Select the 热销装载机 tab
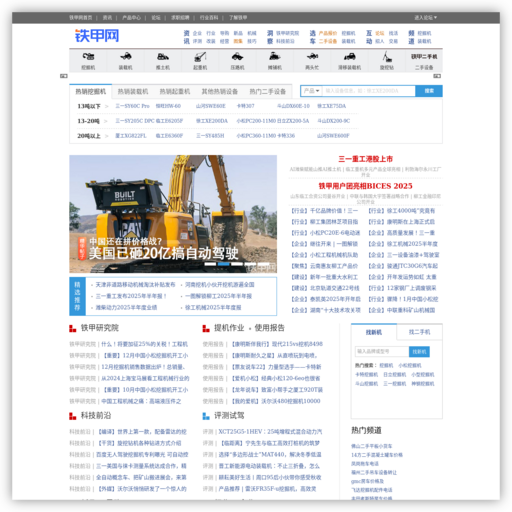The height and width of the screenshot is (512, 512). tap(133, 91)
